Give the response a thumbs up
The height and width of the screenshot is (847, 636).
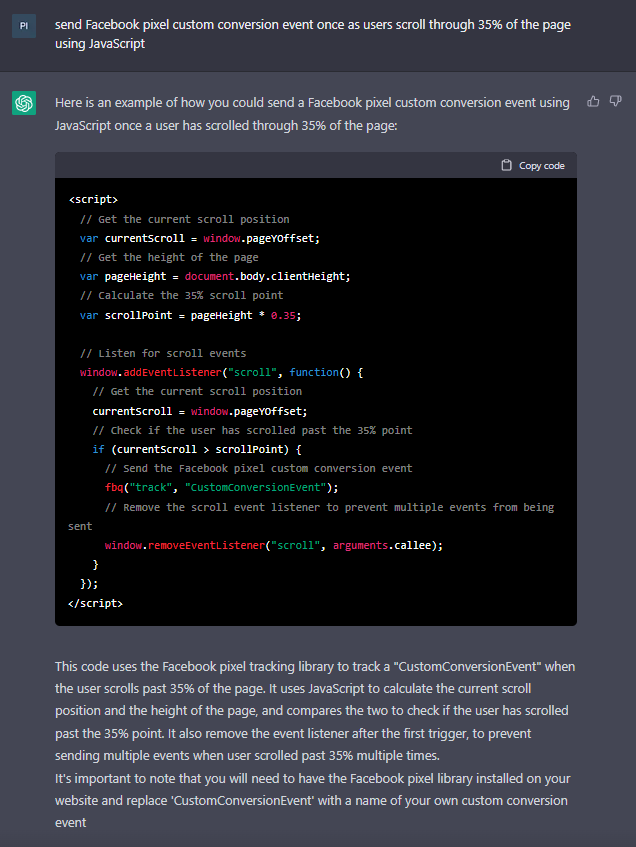coord(593,102)
